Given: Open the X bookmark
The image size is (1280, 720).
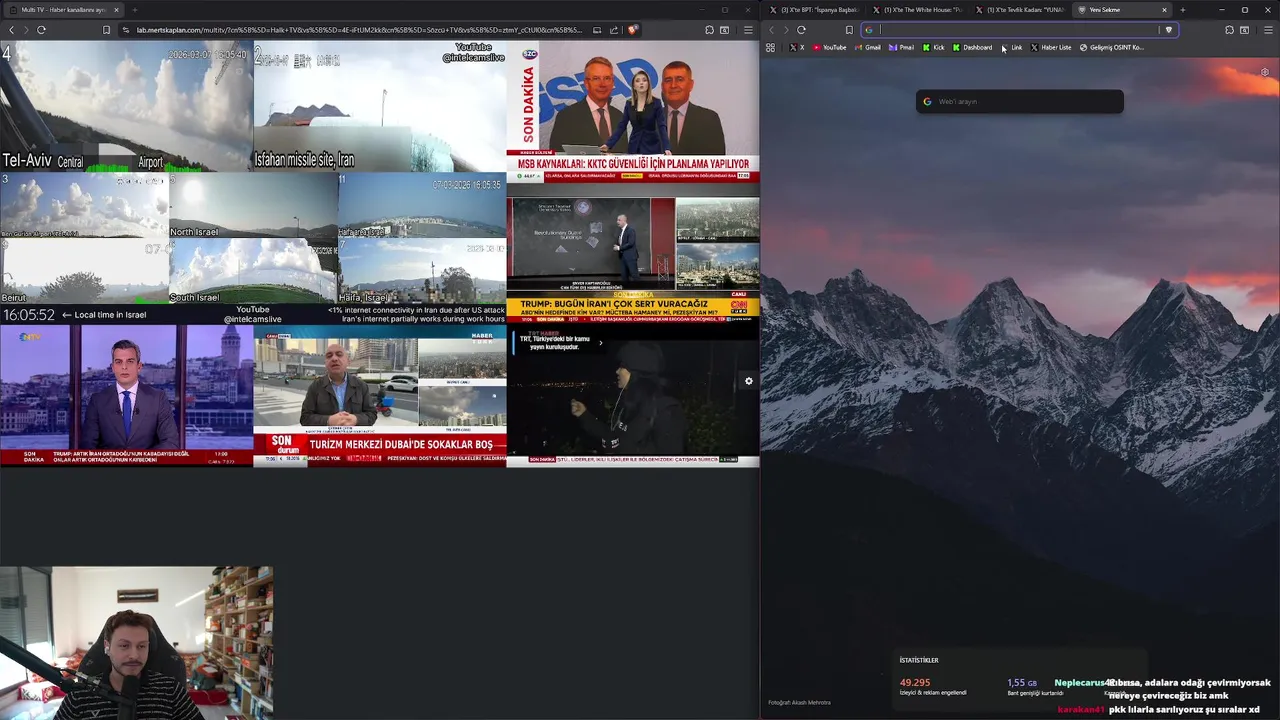Looking at the screenshot, I should tap(797, 47).
